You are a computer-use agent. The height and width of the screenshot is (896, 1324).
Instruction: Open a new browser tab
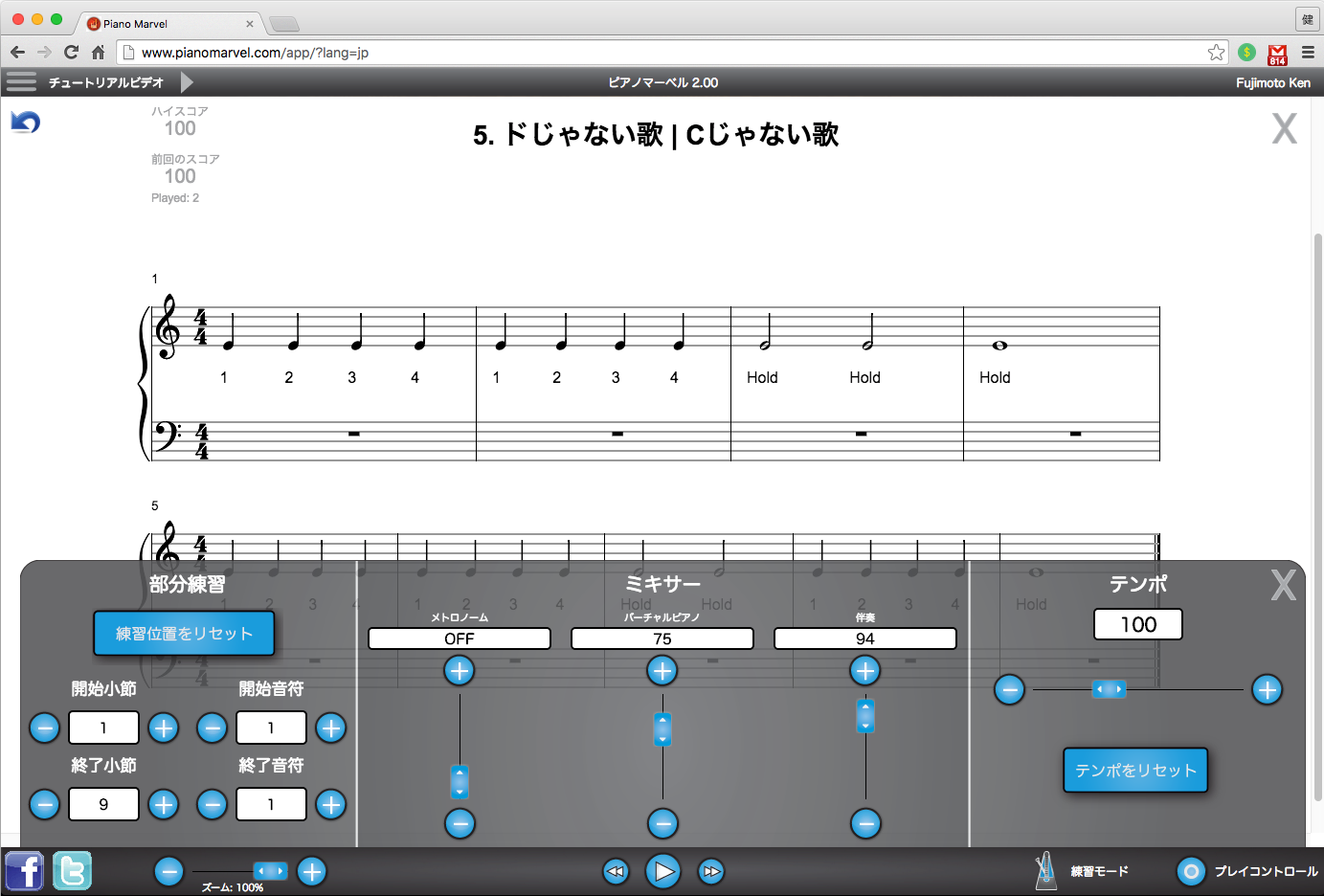pyautogui.click(x=284, y=24)
